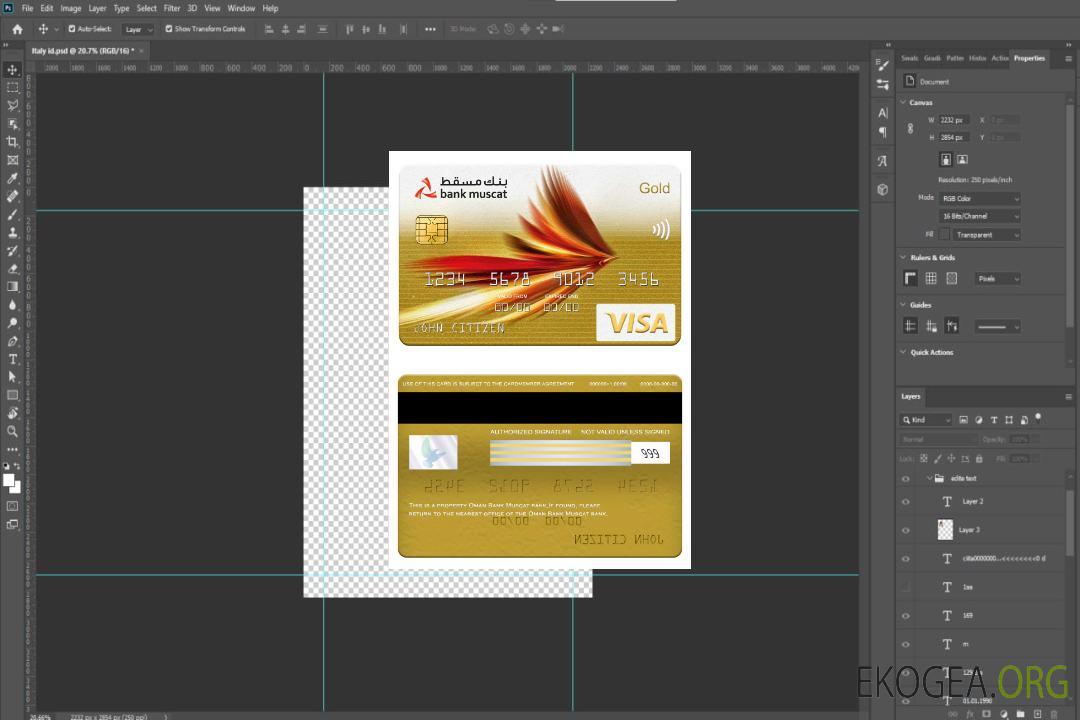1080x720 pixels.
Task: Switch to the Layers tab
Action: 911,396
